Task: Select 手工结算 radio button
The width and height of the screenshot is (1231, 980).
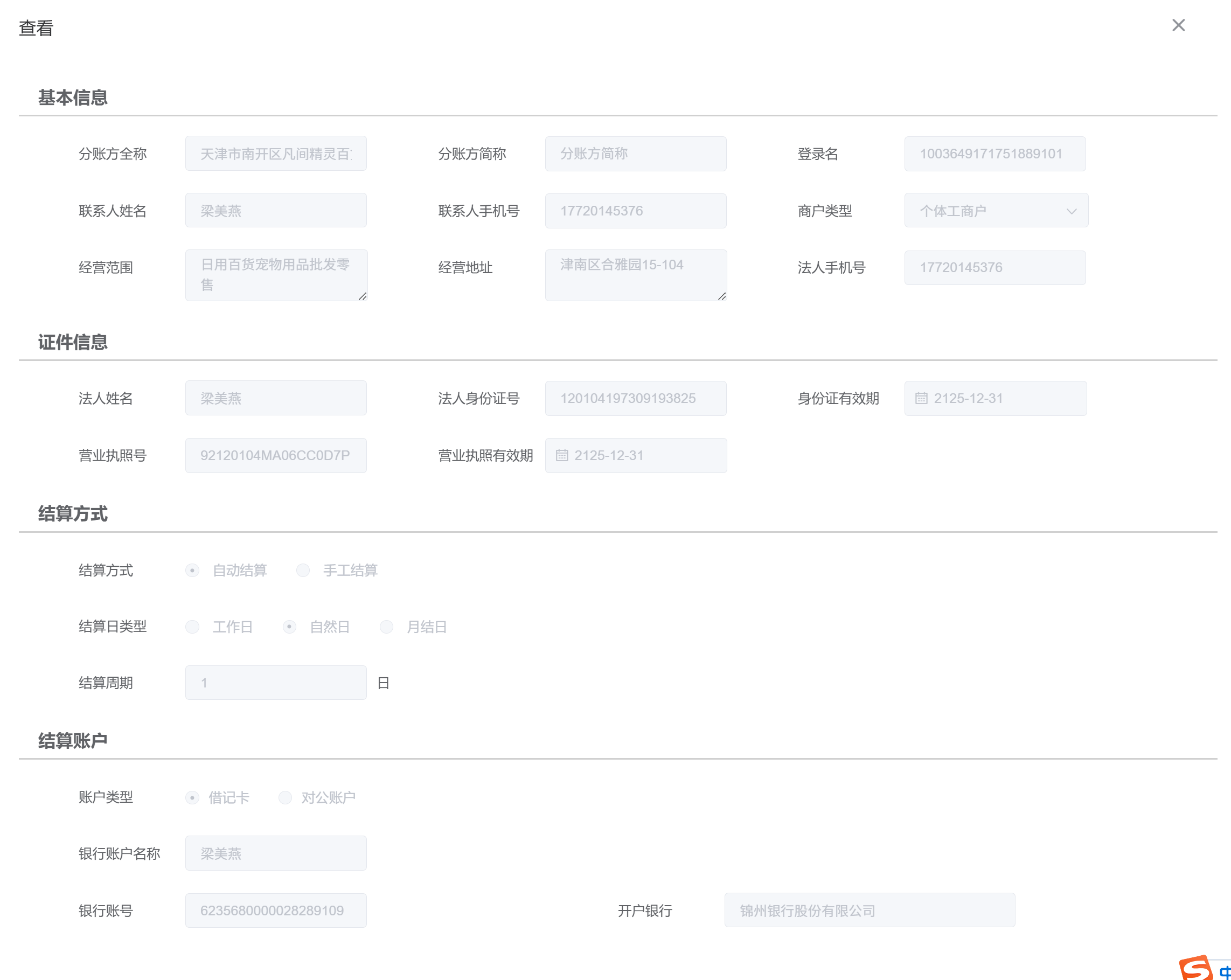Action: [303, 570]
